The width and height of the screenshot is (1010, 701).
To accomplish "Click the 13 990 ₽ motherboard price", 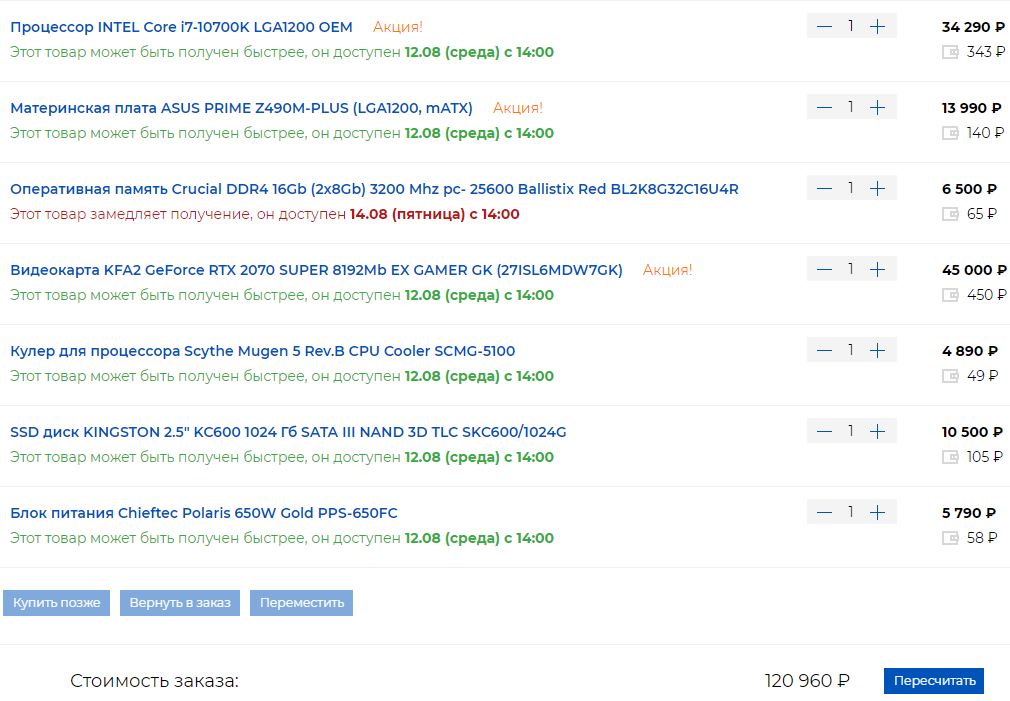I will click(971, 108).
